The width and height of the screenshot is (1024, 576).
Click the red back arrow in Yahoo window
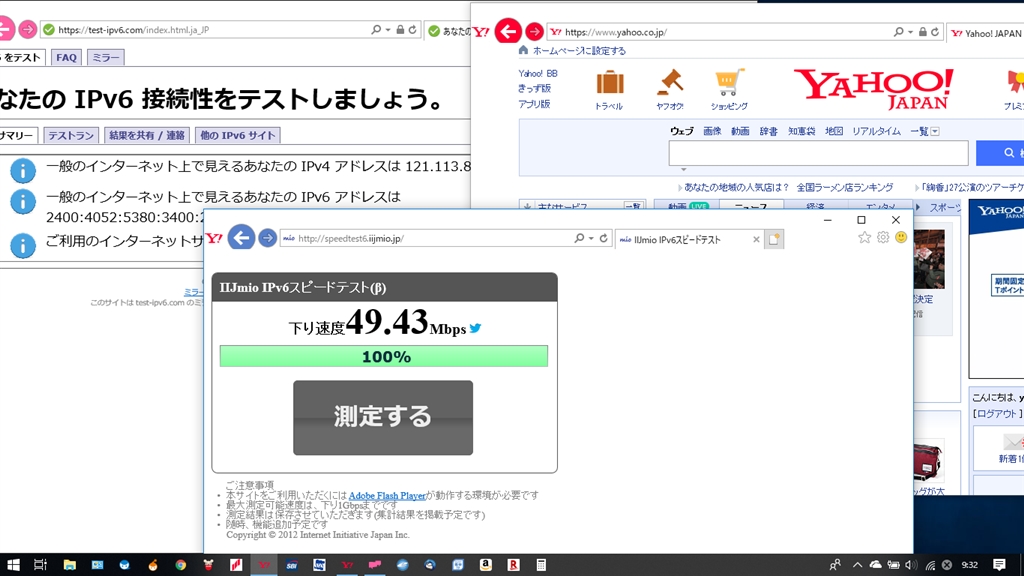click(508, 31)
